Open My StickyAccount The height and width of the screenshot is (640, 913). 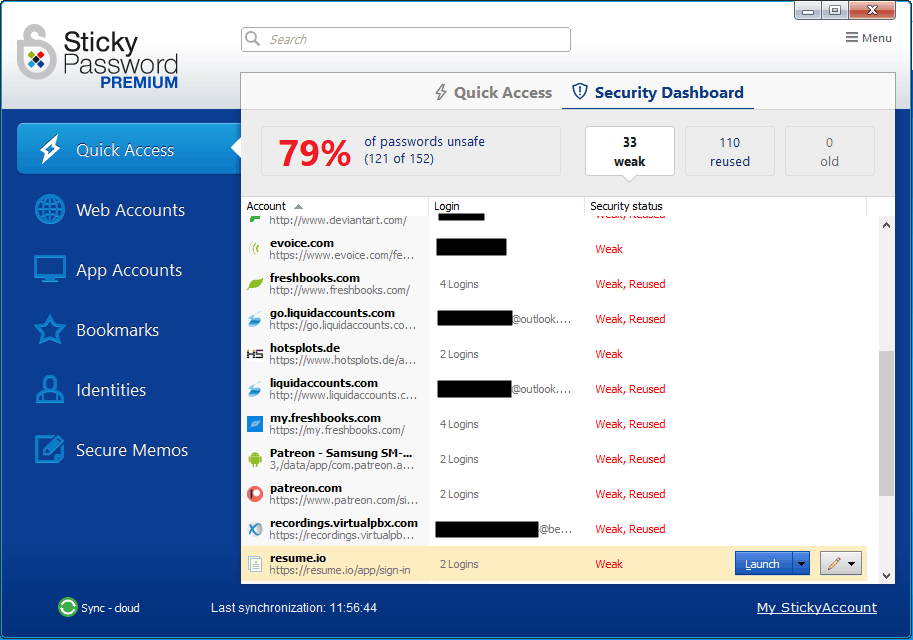(x=816, y=607)
